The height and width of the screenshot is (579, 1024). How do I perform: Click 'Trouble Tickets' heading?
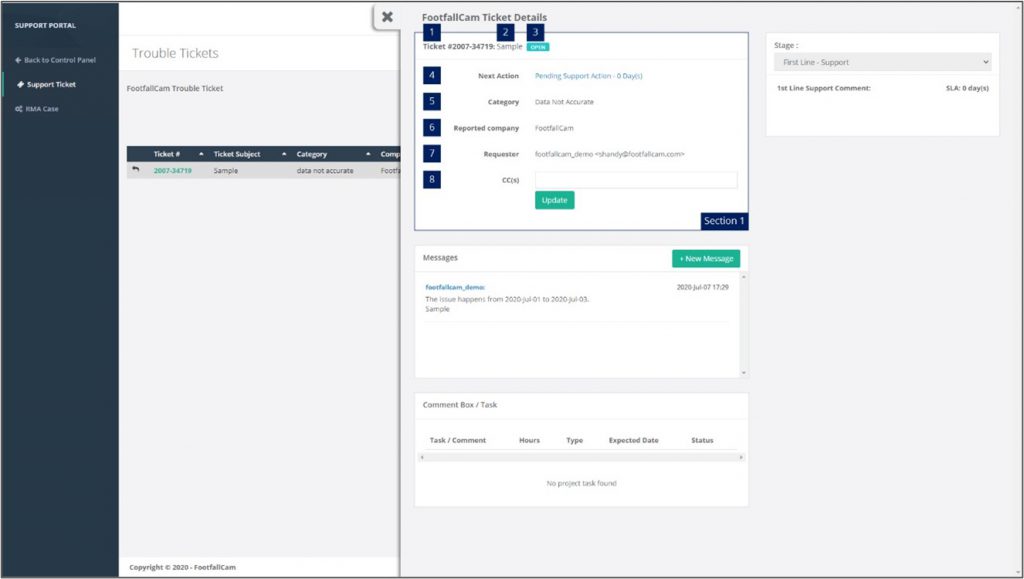[175, 54]
